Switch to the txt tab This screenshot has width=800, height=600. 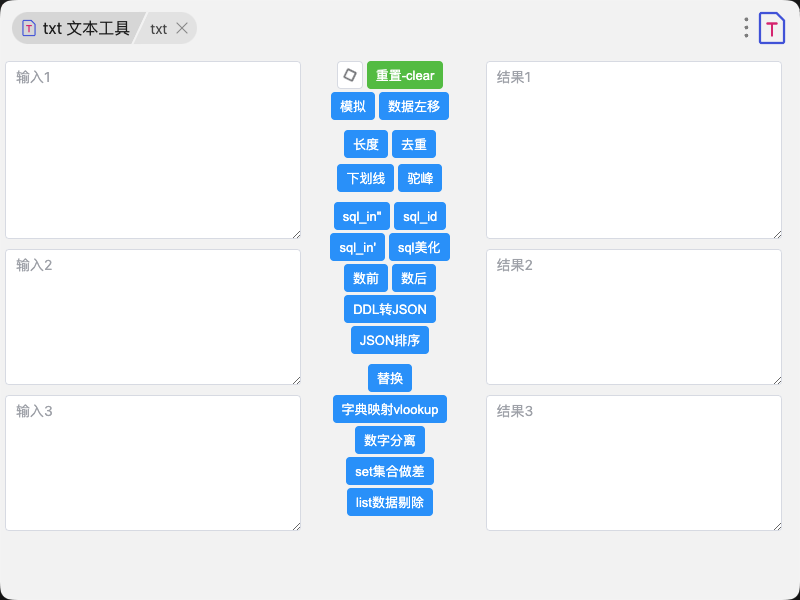tap(159, 28)
